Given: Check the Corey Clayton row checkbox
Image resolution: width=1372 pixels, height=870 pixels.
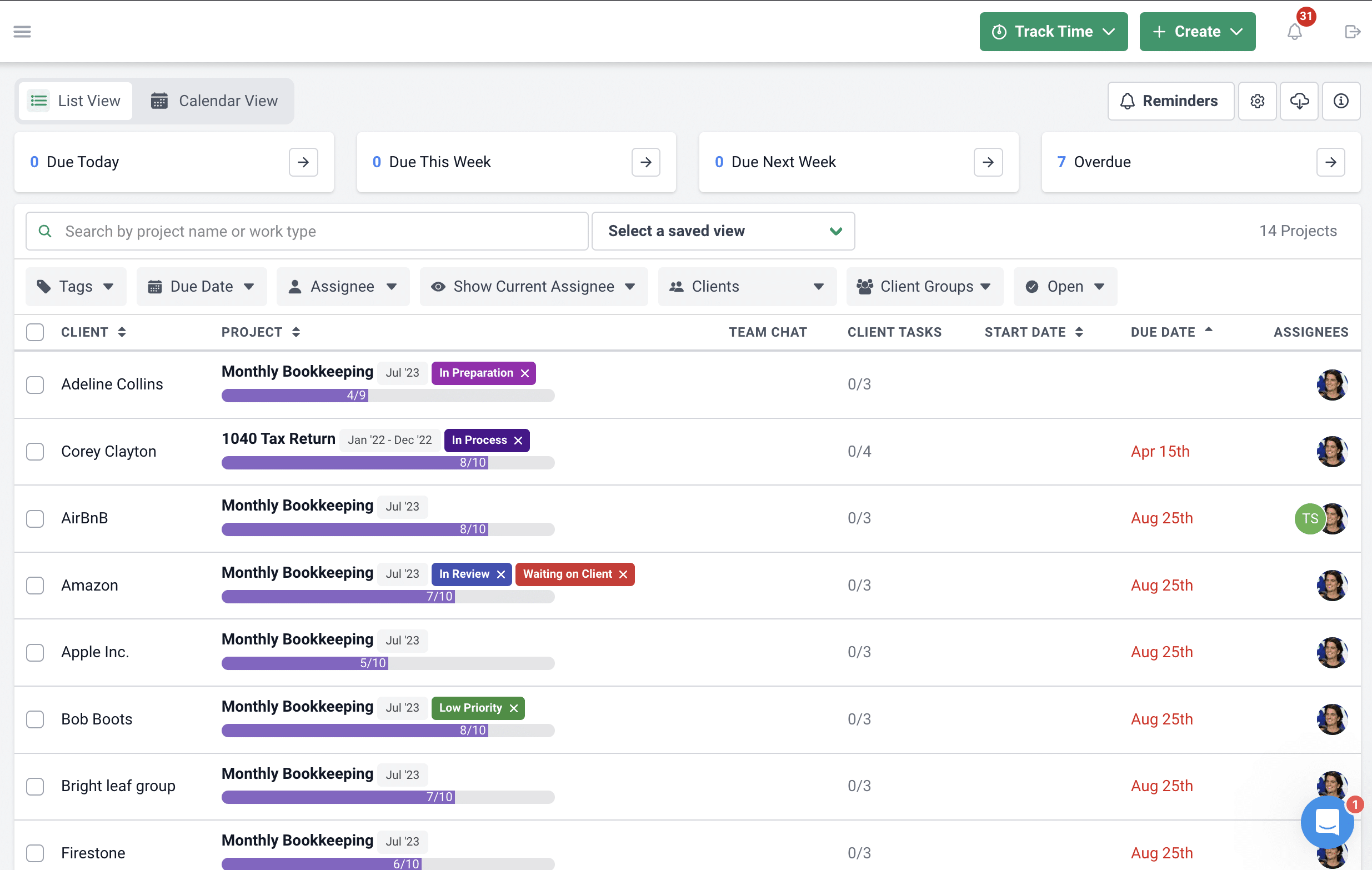Looking at the screenshot, I should click(35, 452).
